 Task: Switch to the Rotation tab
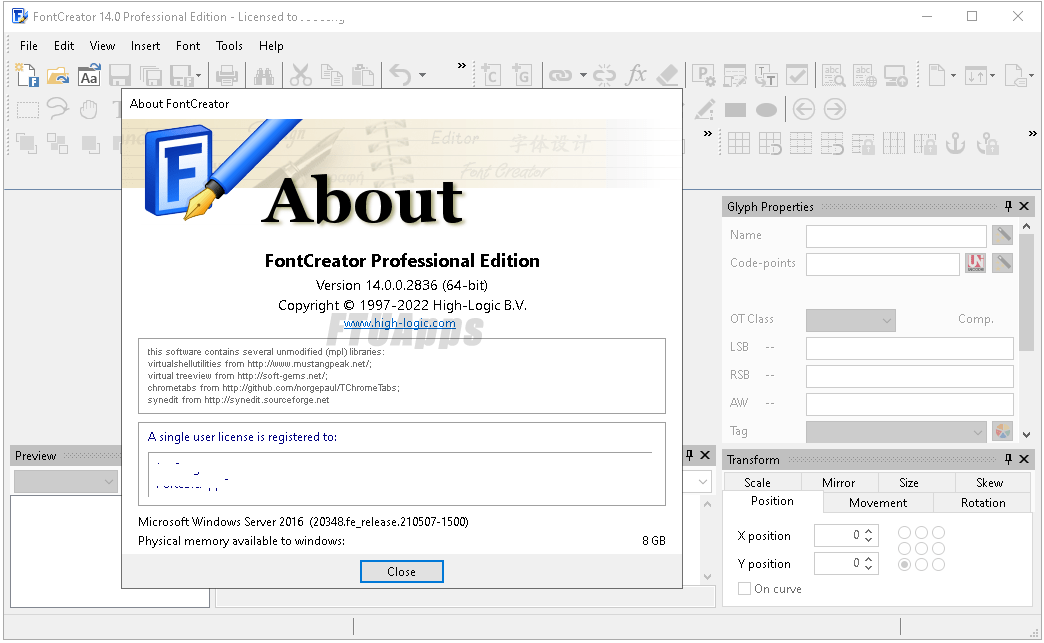click(982, 503)
